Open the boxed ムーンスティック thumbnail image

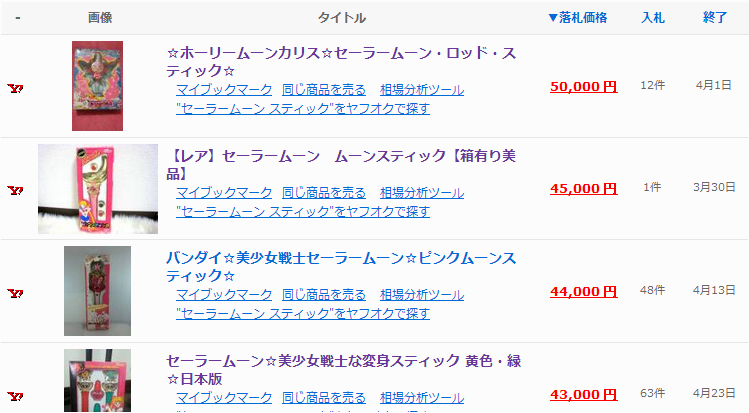[98, 189]
